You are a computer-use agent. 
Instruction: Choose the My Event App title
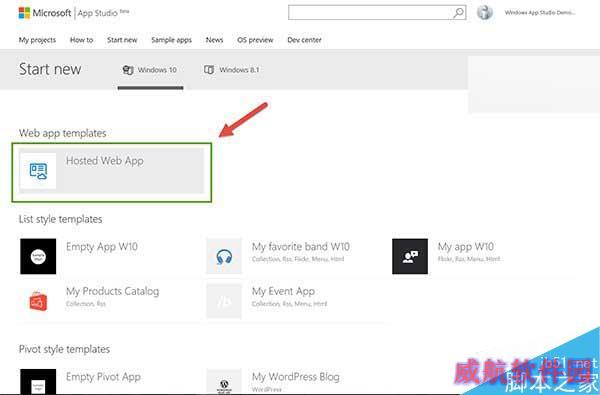click(283, 292)
